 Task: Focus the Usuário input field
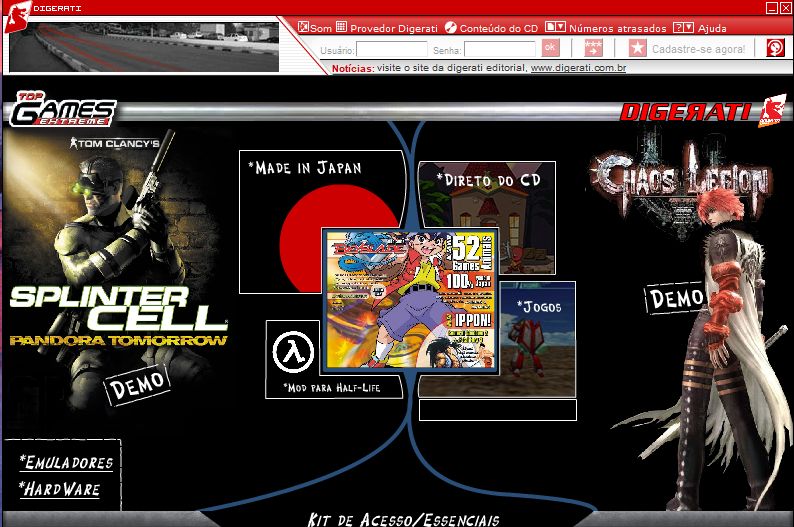point(392,50)
